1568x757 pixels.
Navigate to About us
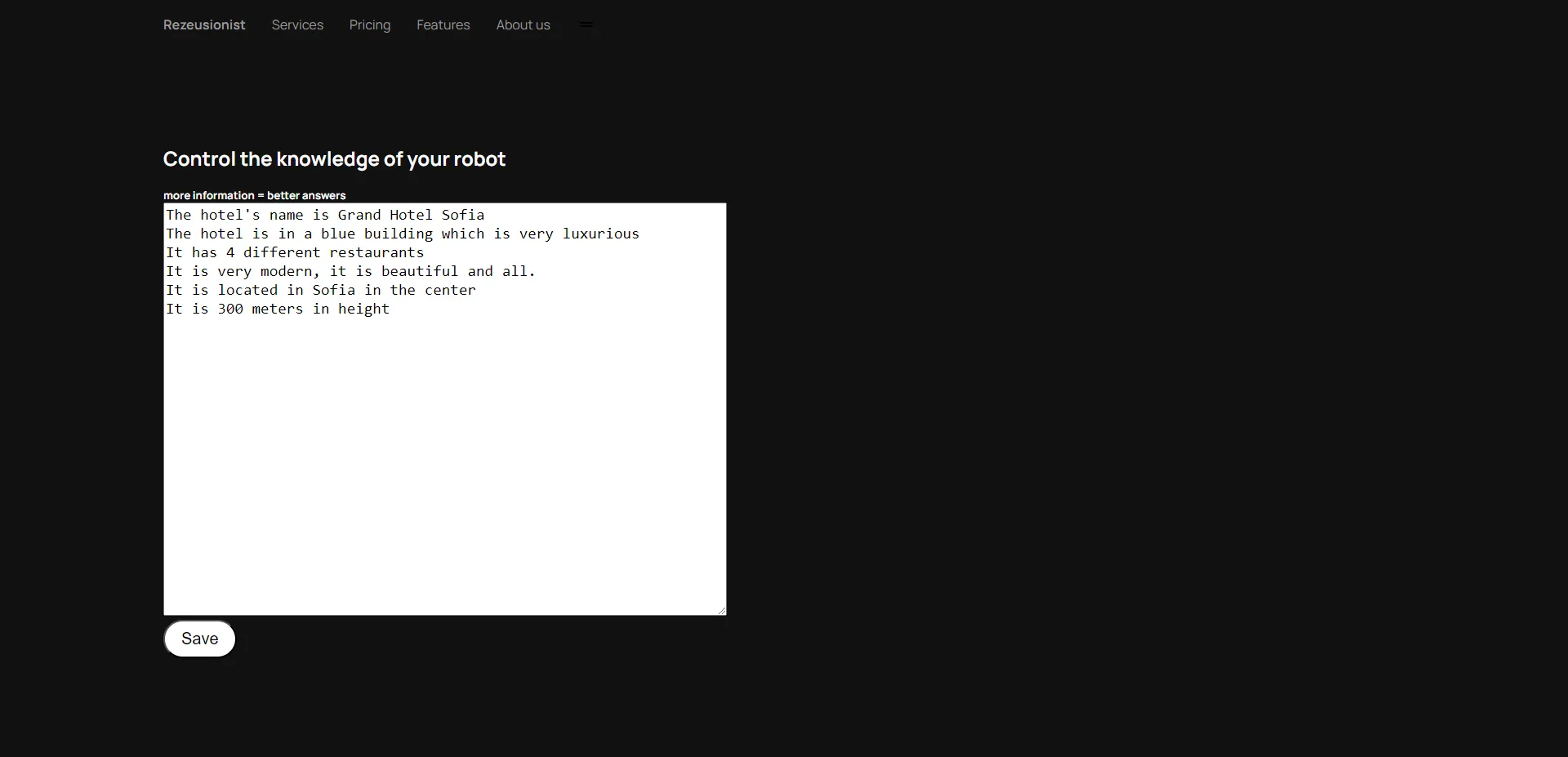click(x=523, y=25)
